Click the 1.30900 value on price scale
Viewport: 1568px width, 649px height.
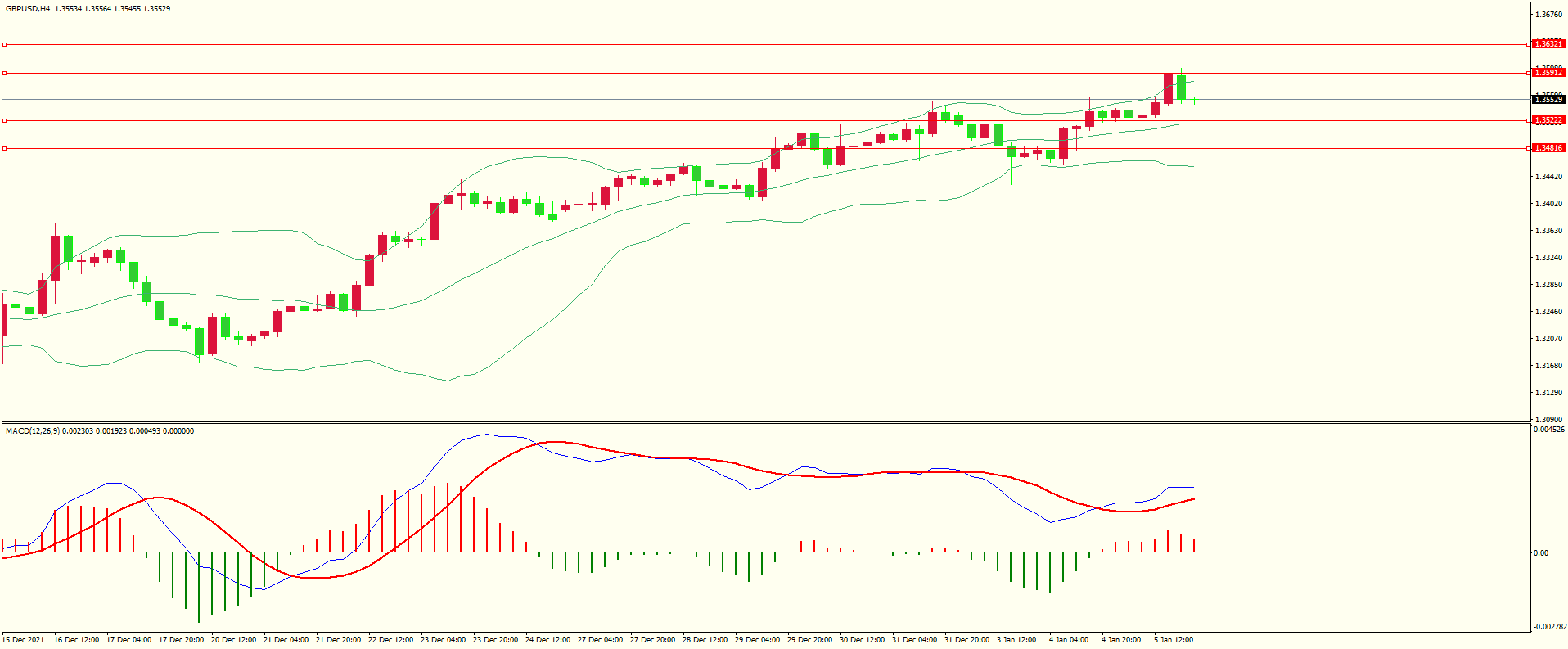pos(1548,419)
